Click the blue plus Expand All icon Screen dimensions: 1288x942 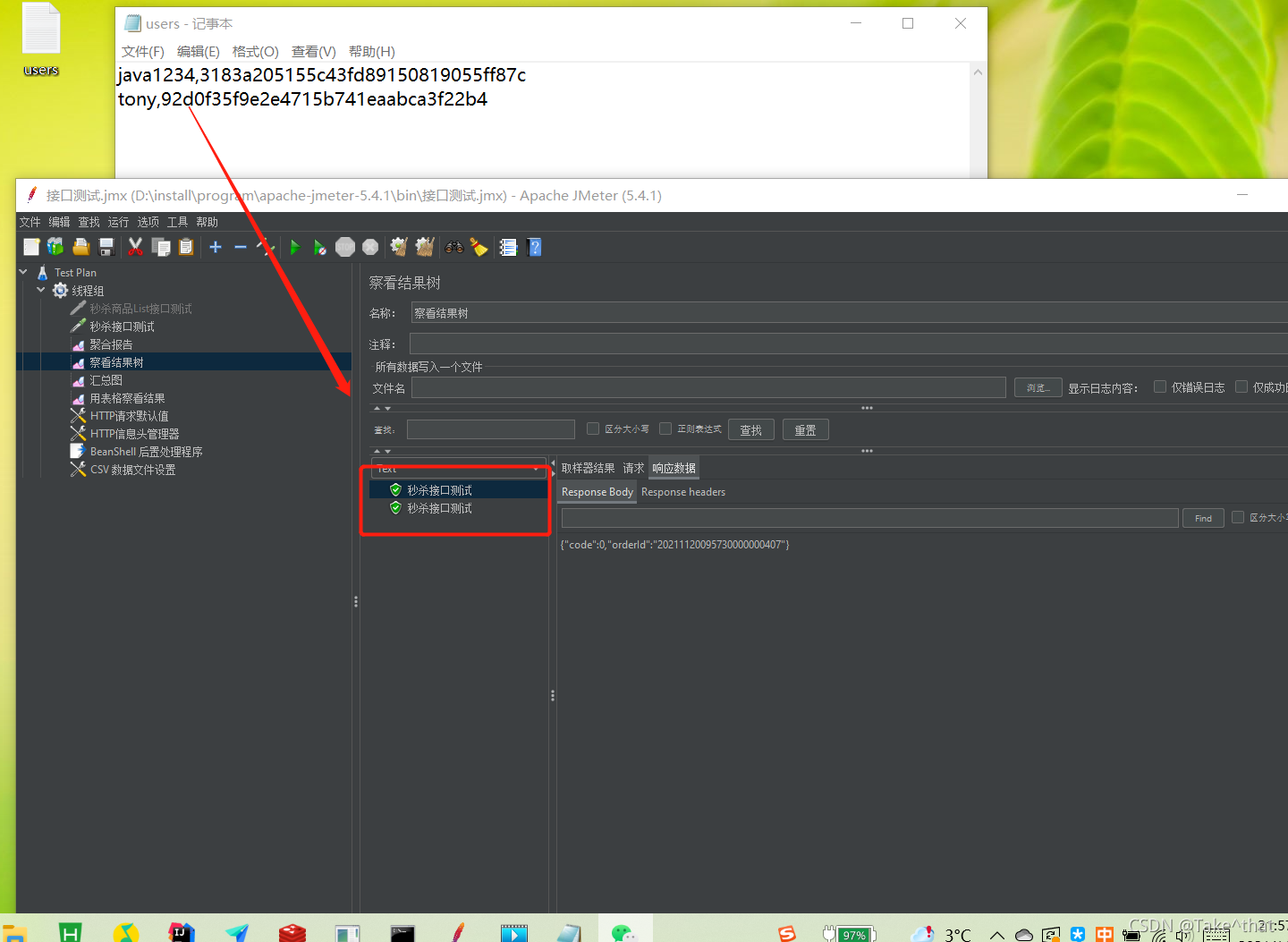pyautogui.click(x=216, y=247)
